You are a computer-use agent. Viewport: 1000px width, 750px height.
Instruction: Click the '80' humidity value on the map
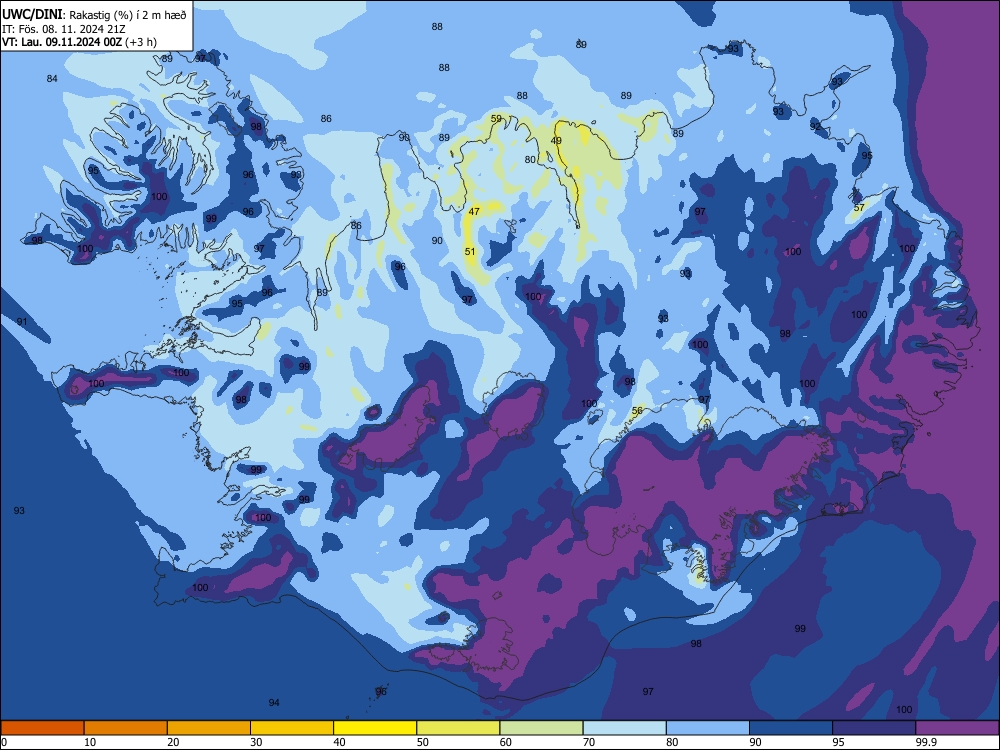click(x=530, y=159)
